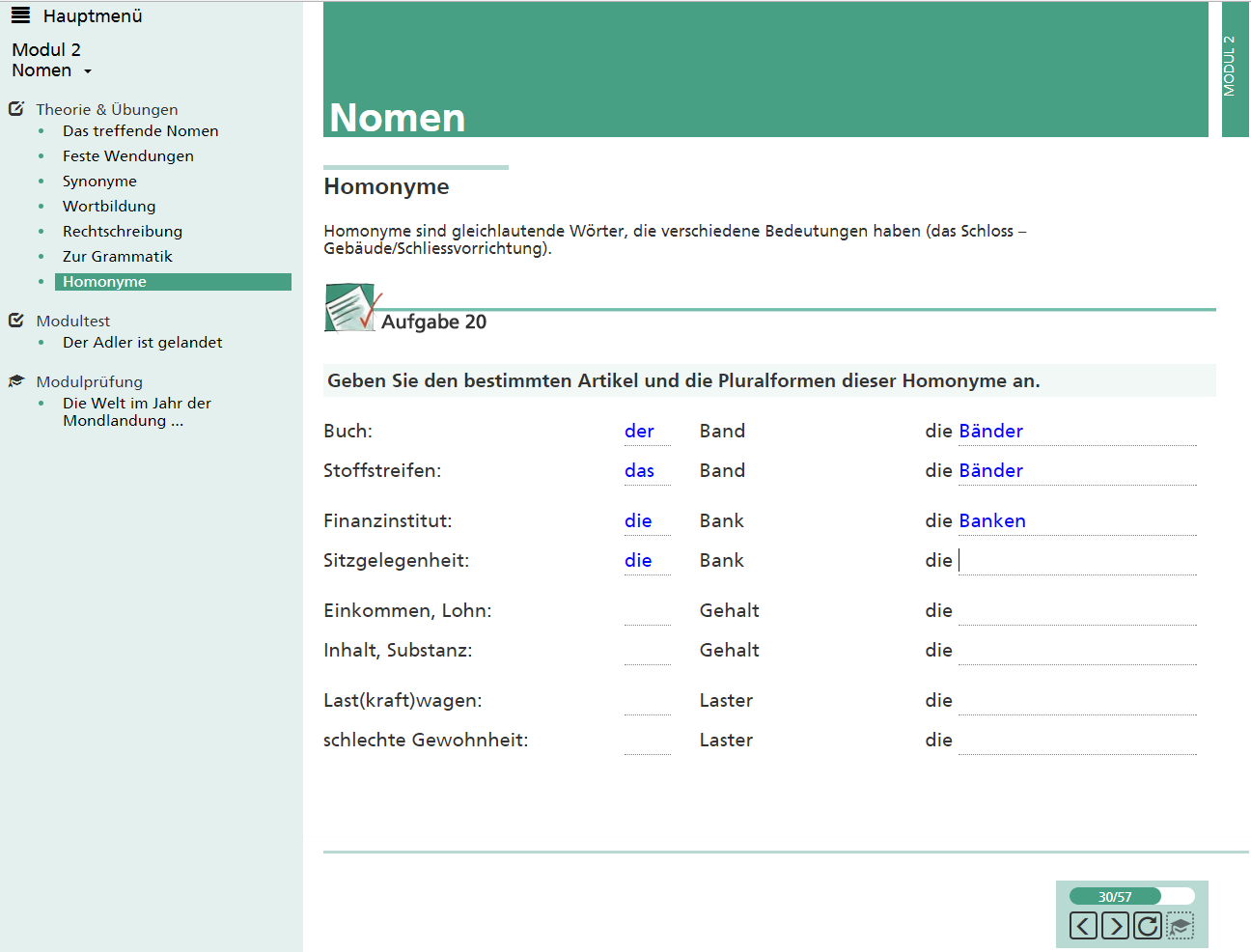Click plural field in schlechte Gewohnheit row

click(x=1077, y=741)
